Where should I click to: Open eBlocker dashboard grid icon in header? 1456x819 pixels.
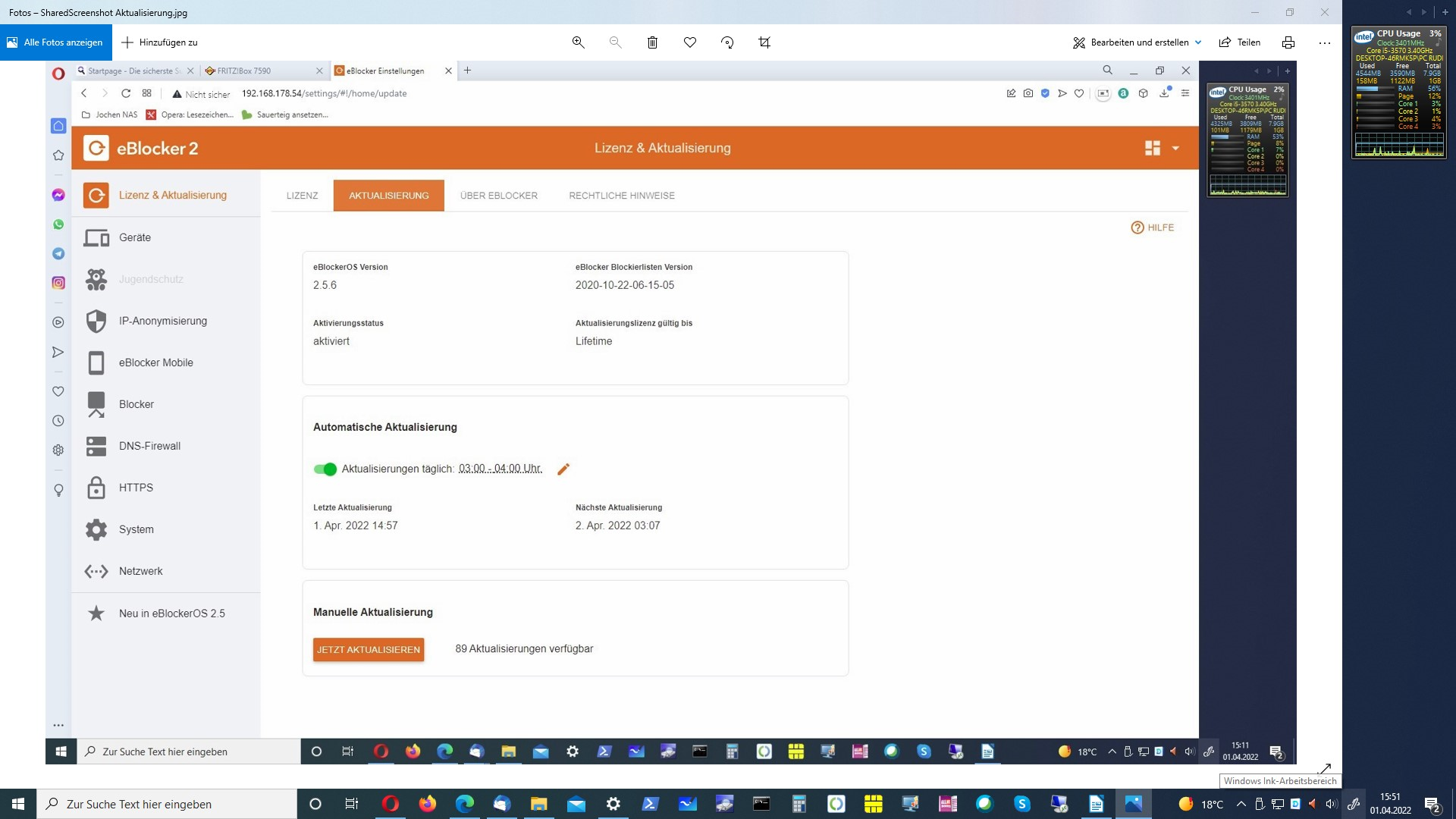[1153, 148]
